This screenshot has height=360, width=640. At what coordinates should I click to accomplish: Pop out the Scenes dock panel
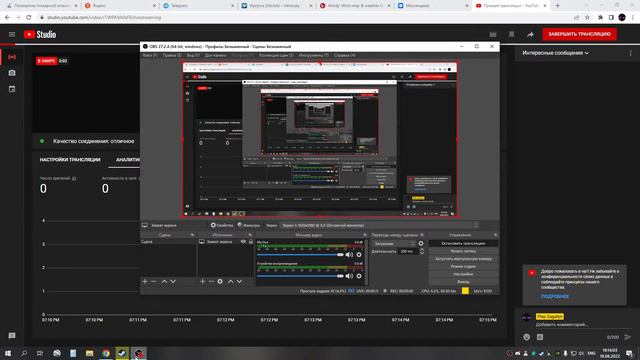(192, 235)
